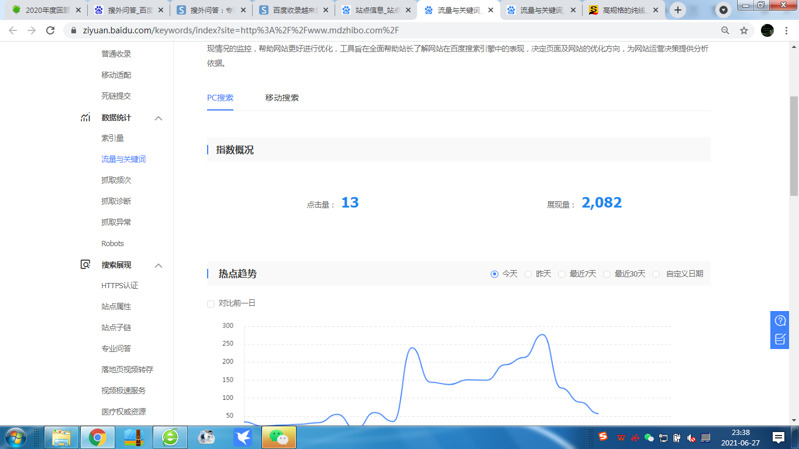
Task: Click the network tray icon
Action: tap(663, 438)
